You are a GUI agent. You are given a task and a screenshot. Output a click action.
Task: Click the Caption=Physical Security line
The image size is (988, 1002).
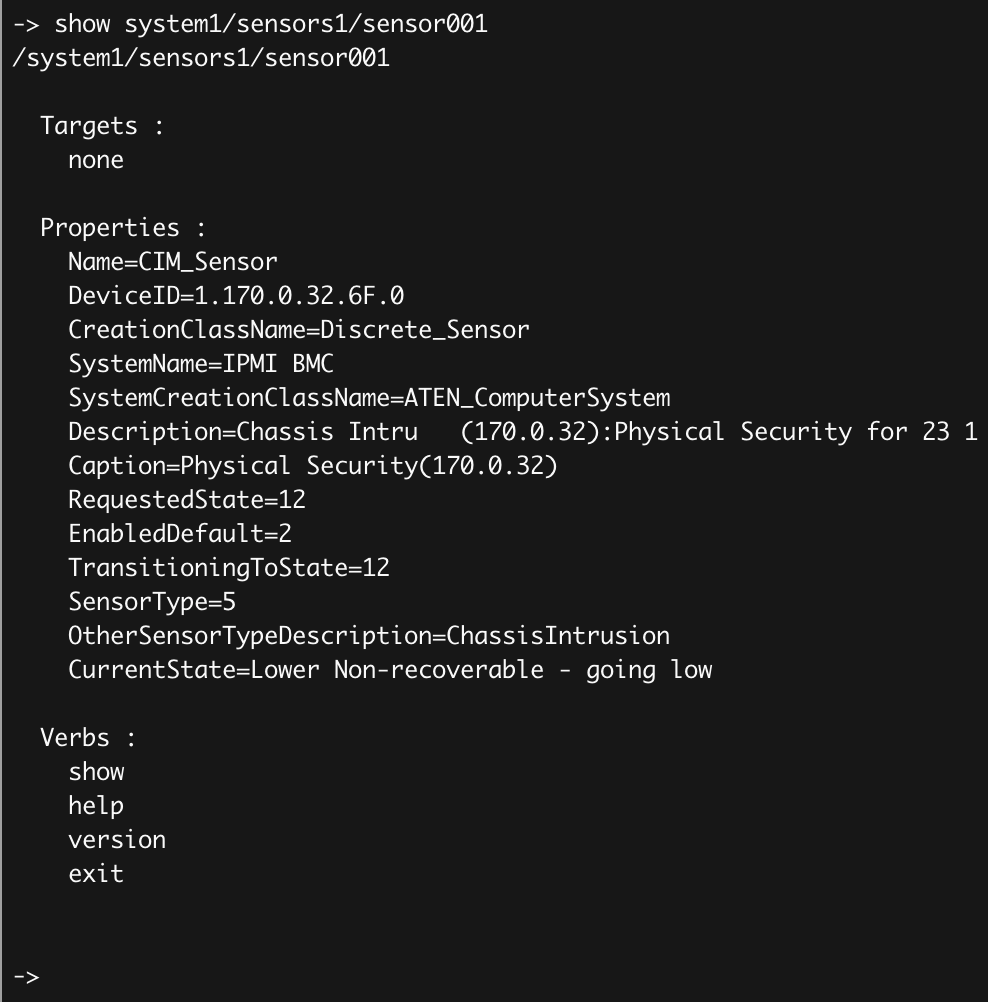[x=313, y=466]
